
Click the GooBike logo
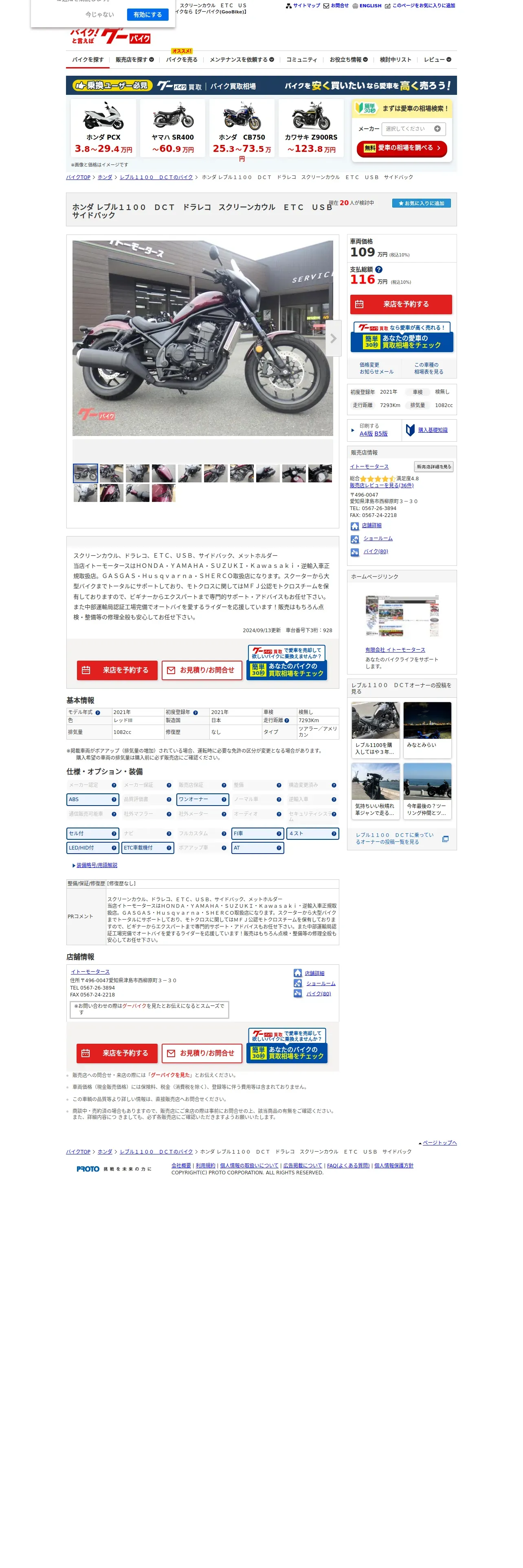click(x=110, y=36)
